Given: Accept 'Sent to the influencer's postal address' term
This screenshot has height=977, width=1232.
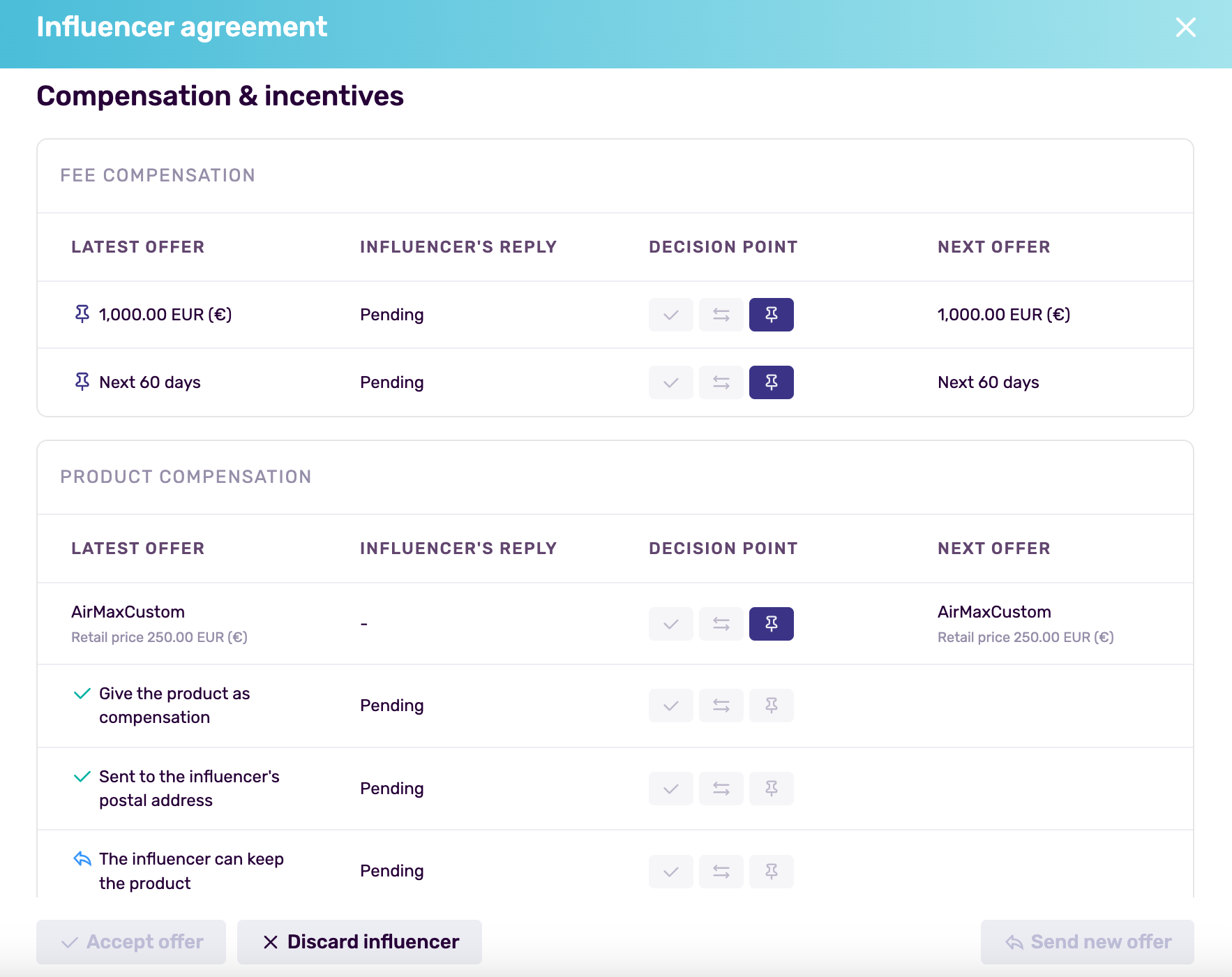Looking at the screenshot, I should [x=670, y=789].
